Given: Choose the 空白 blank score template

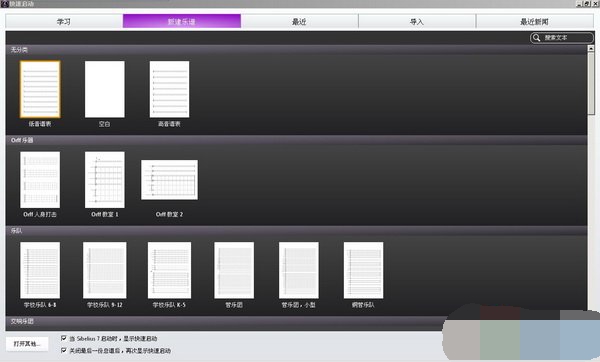Looking at the screenshot, I should [104, 89].
